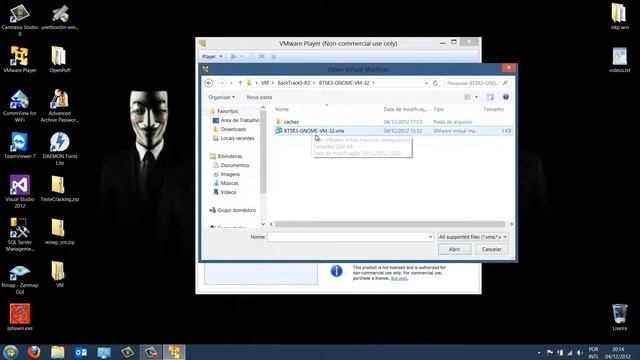Image resolution: width=640 pixels, height=360 pixels.
Task: Select the winxp_vm.zip file icon
Action: 60,231
